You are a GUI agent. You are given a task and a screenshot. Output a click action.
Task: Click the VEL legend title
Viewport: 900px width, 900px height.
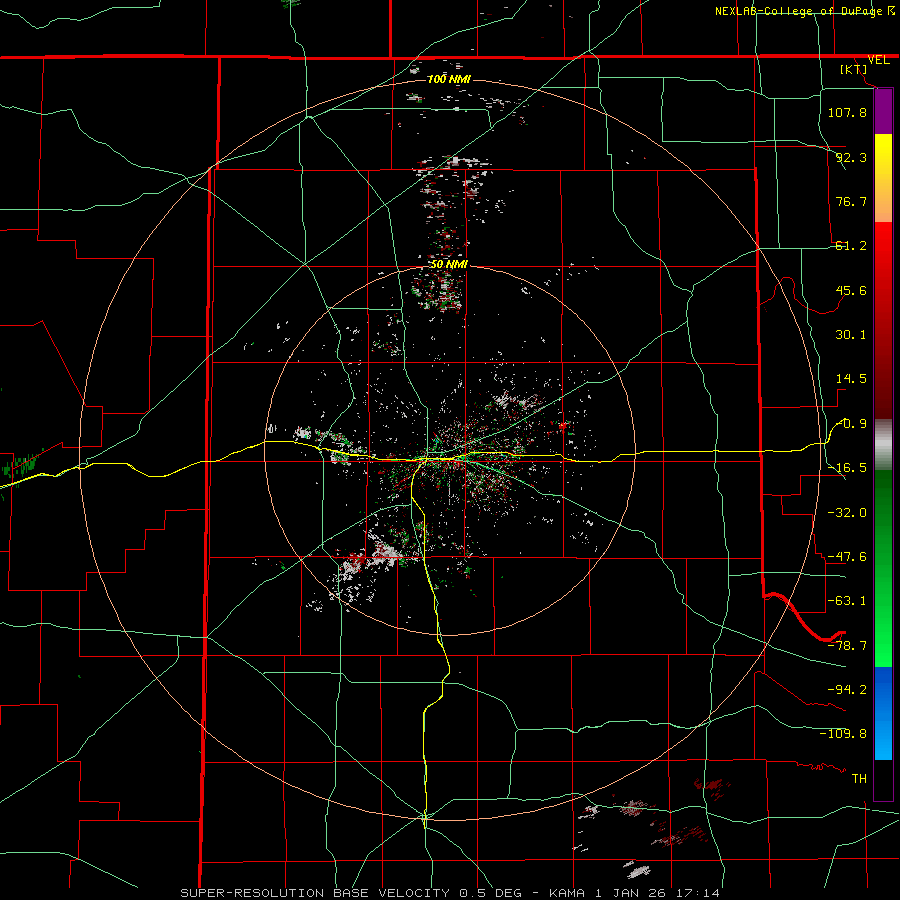(x=878, y=60)
